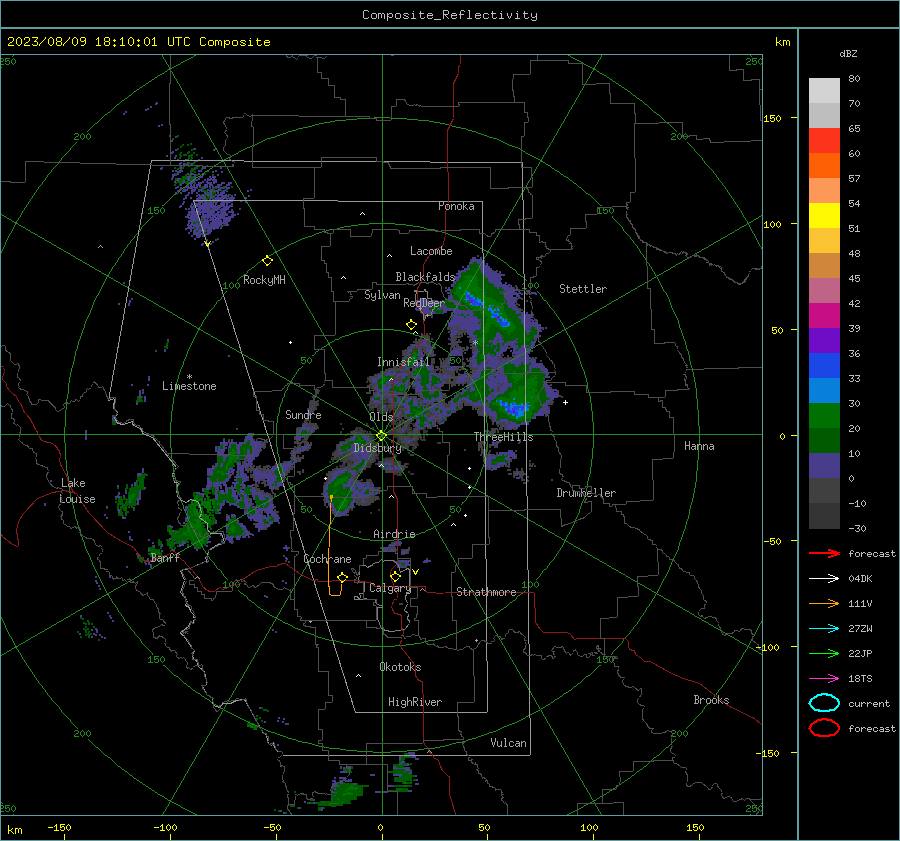The width and height of the screenshot is (900, 841).
Task: Click the Okotoks town label
Action: click(400, 667)
